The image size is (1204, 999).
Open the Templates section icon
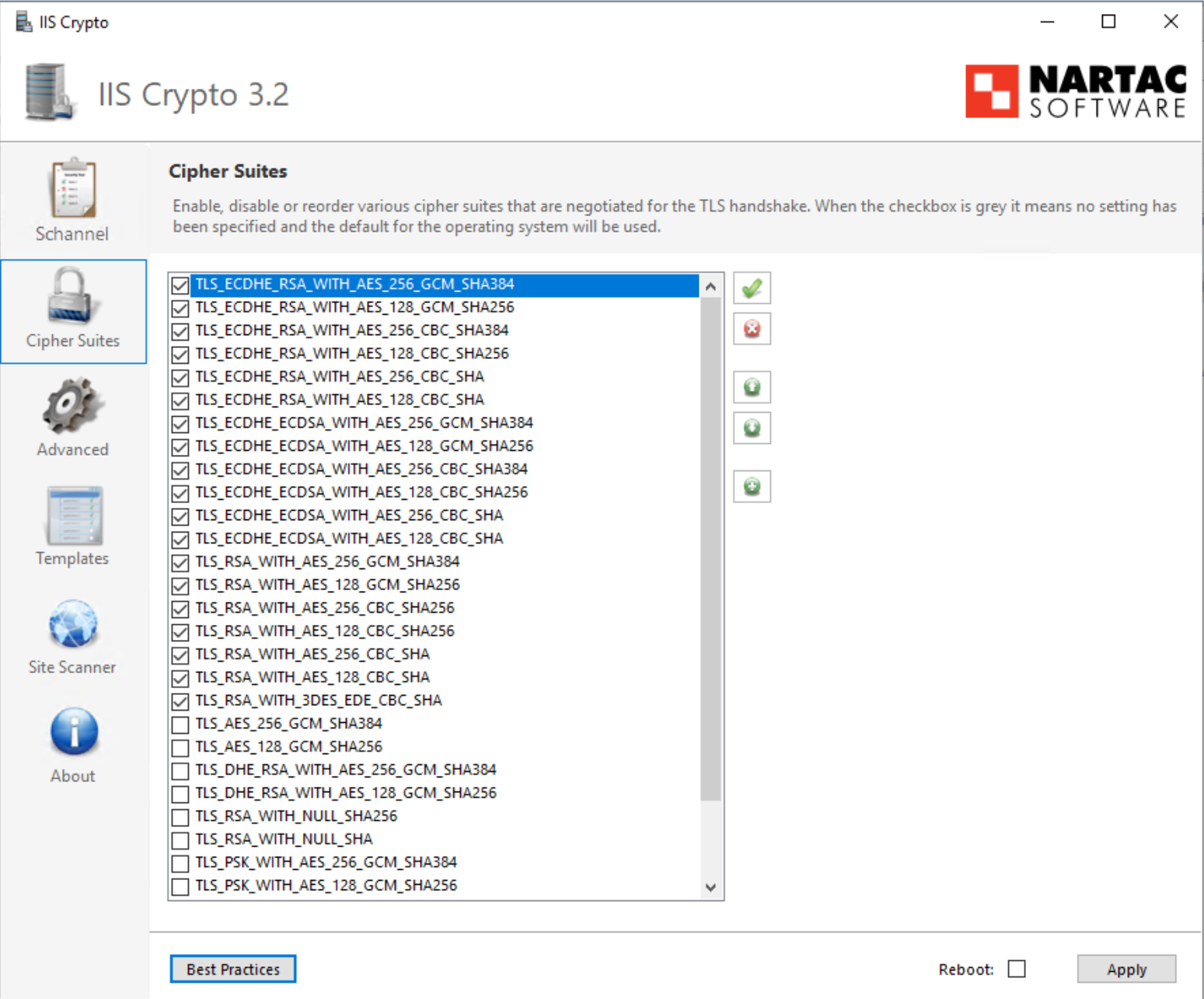click(x=74, y=516)
